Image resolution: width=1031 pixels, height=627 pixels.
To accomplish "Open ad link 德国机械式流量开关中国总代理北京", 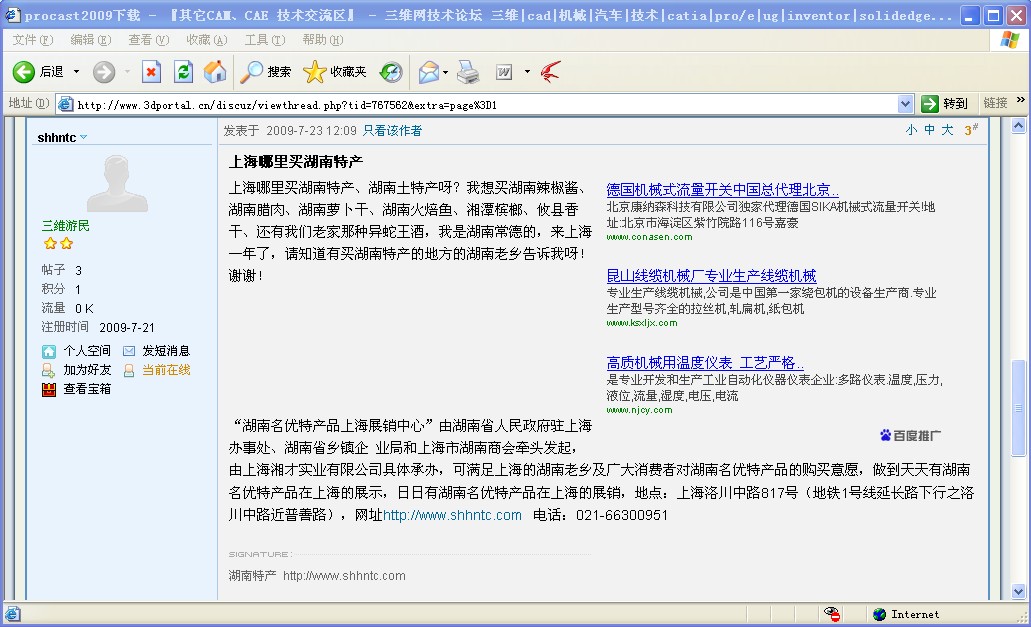I will [722, 190].
